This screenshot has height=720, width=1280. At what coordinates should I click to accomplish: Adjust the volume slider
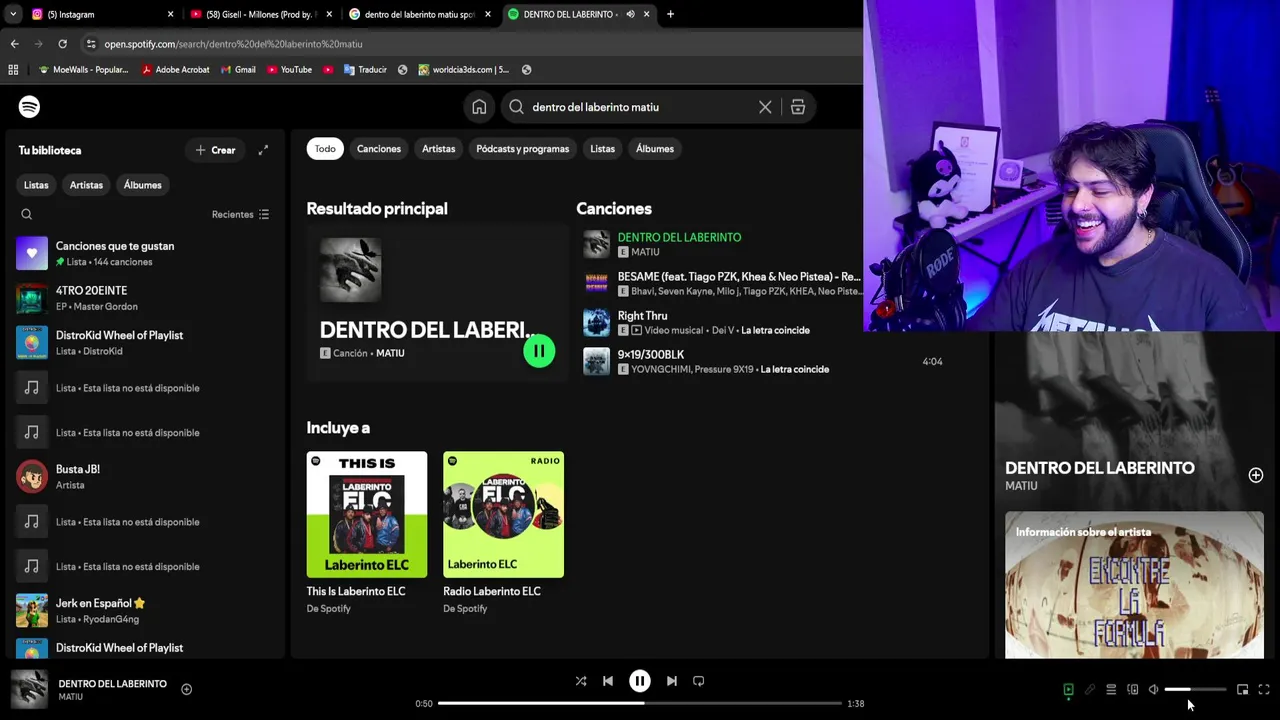[1195, 689]
